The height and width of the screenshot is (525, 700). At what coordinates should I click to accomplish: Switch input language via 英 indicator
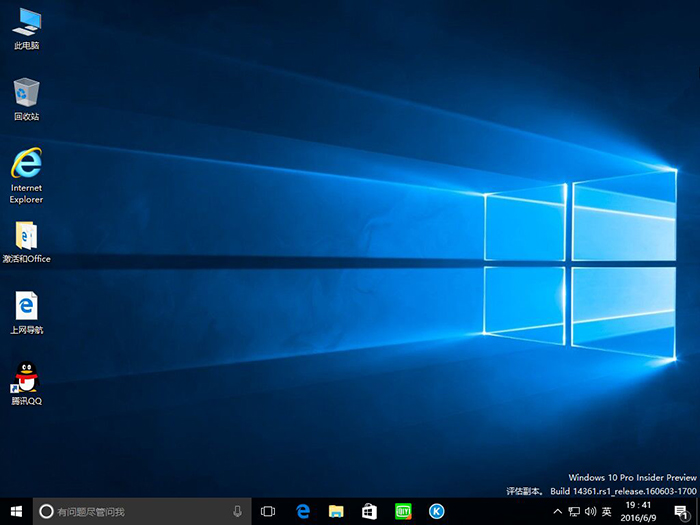(x=607, y=511)
